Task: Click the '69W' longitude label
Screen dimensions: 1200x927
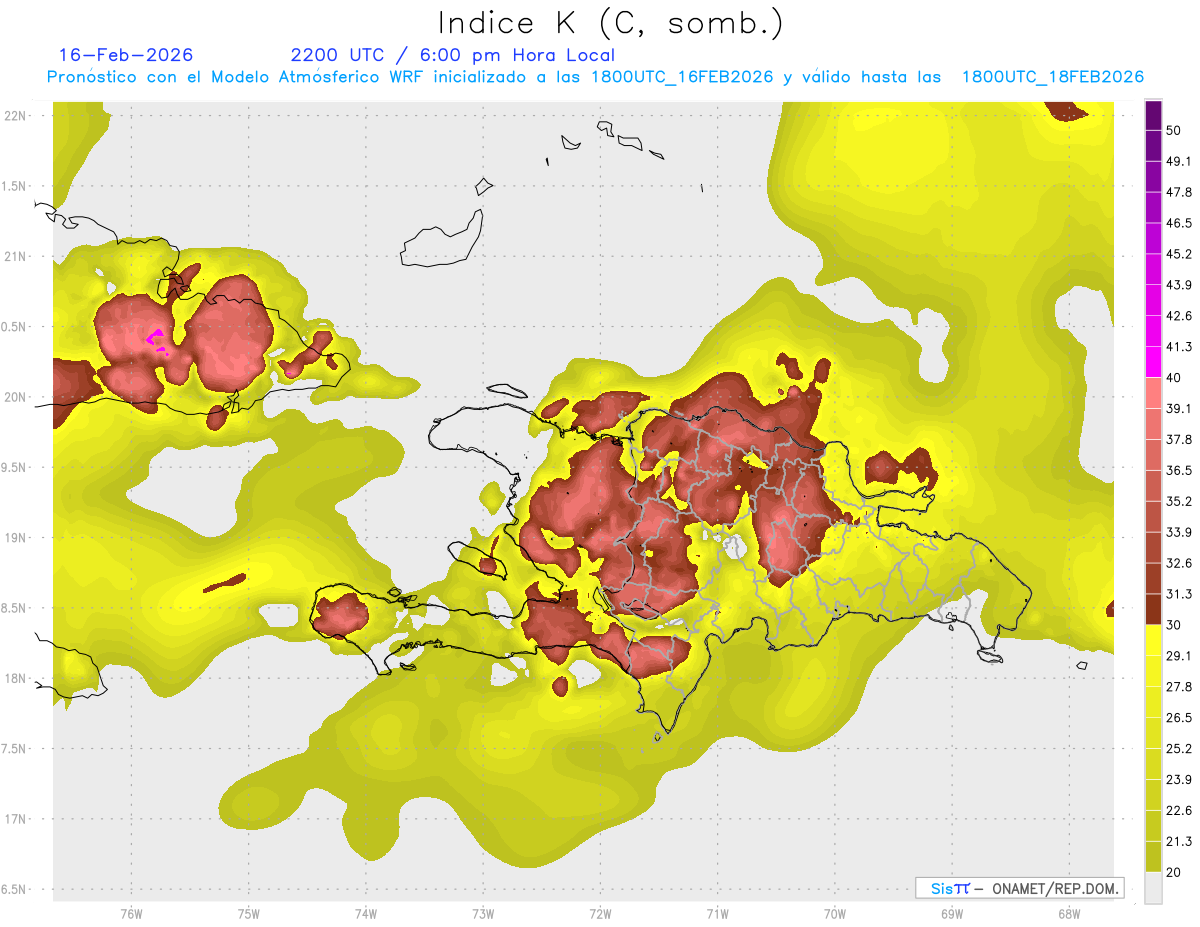Action: [951, 914]
